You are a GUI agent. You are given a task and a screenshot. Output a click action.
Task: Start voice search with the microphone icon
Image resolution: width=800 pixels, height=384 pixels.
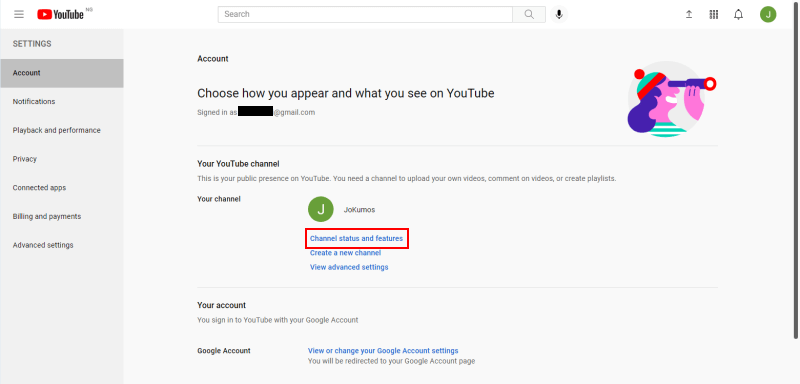click(x=559, y=14)
